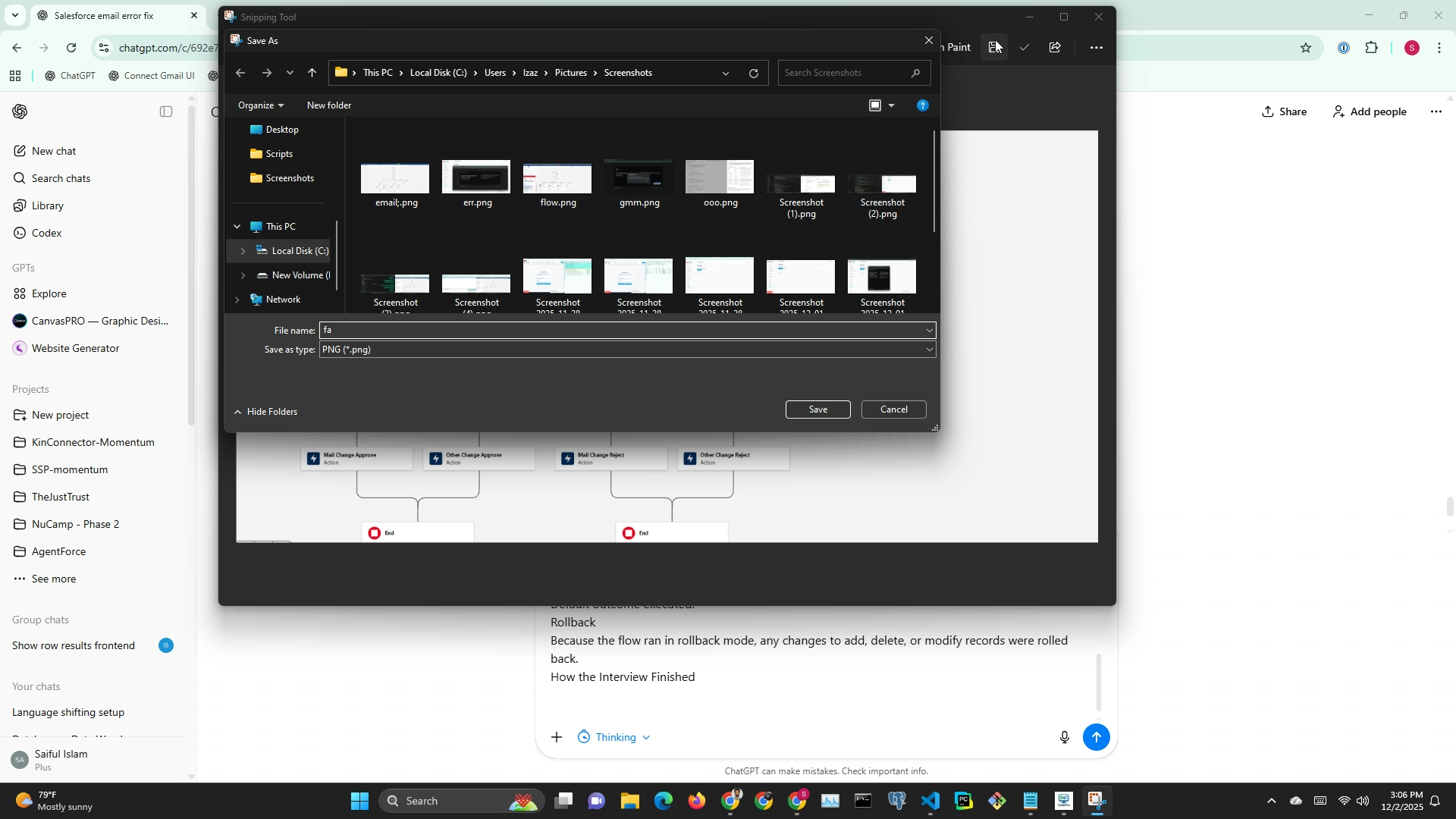Open the Save As help icon
This screenshot has width=1456, height=819.
coord(922,105)
